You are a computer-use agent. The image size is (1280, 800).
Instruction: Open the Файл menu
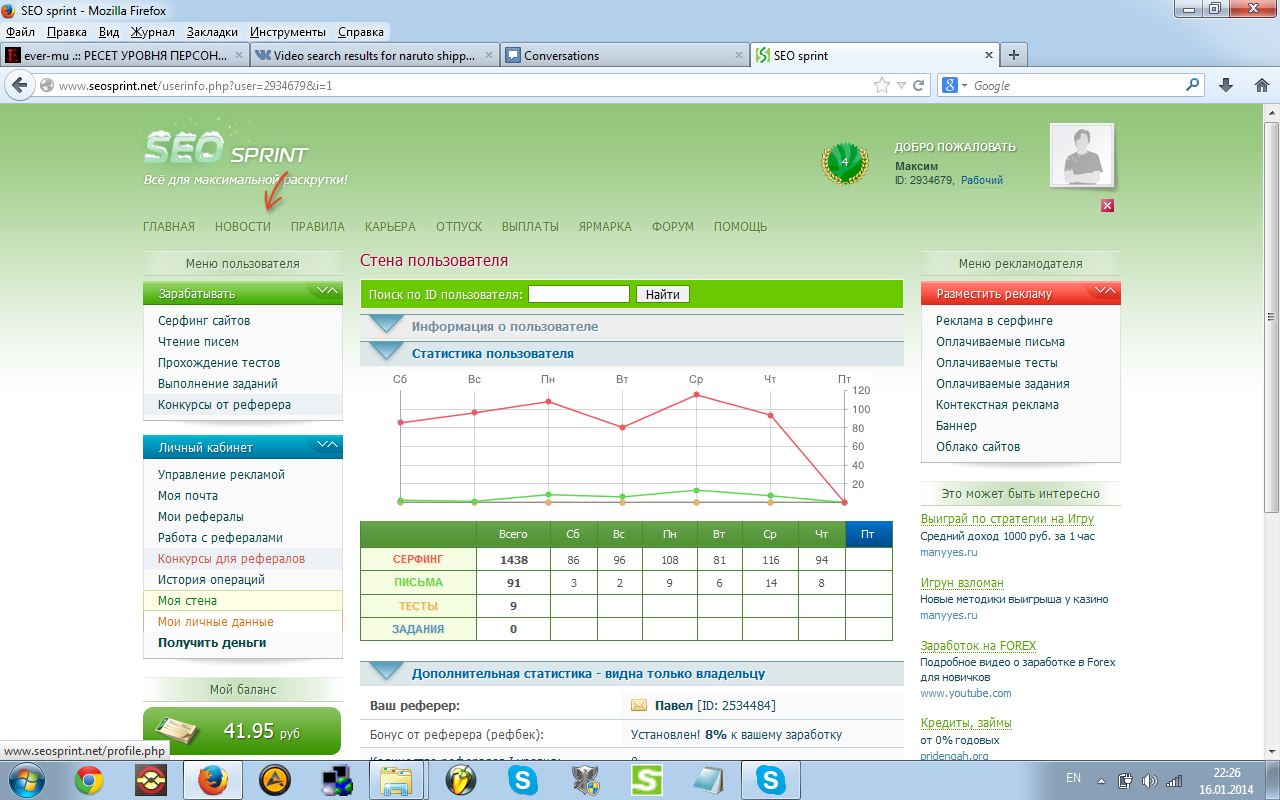point(20,32)
